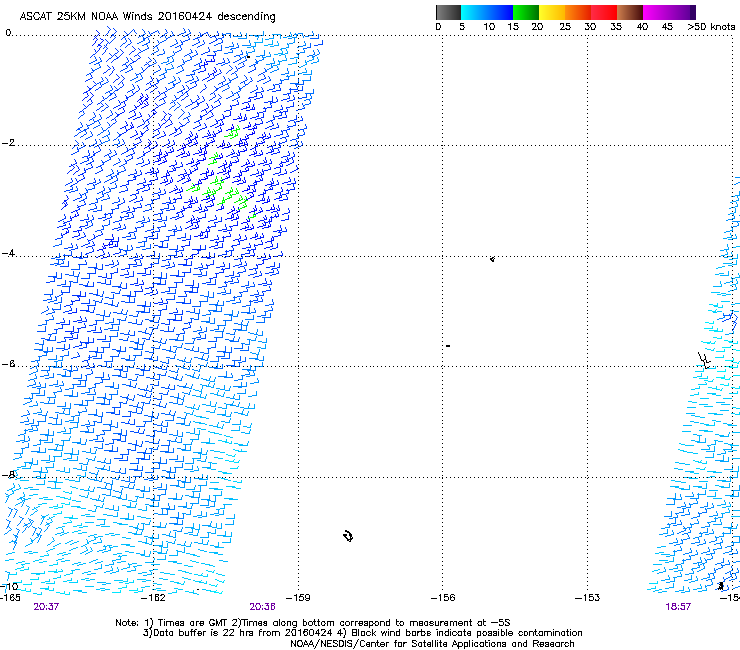
Task: Click the longitude label '-153'
Action: tap(588, 598)
